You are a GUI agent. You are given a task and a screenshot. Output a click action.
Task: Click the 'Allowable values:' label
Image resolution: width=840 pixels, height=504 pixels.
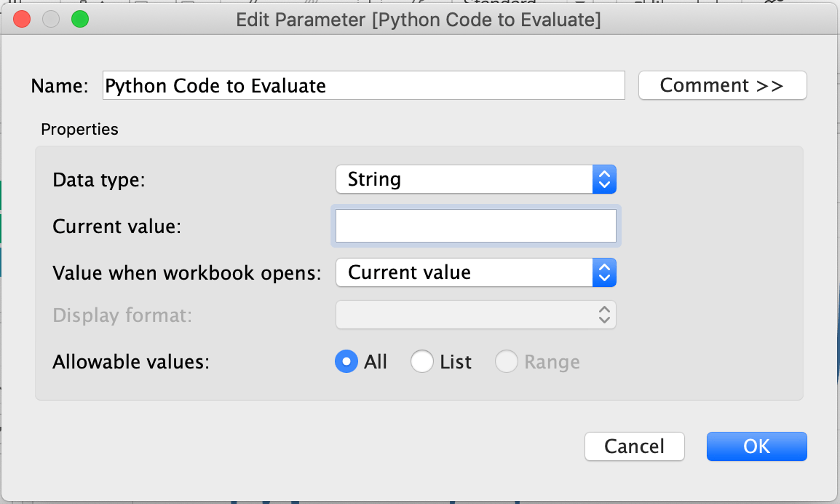click(x=131, y=362)
